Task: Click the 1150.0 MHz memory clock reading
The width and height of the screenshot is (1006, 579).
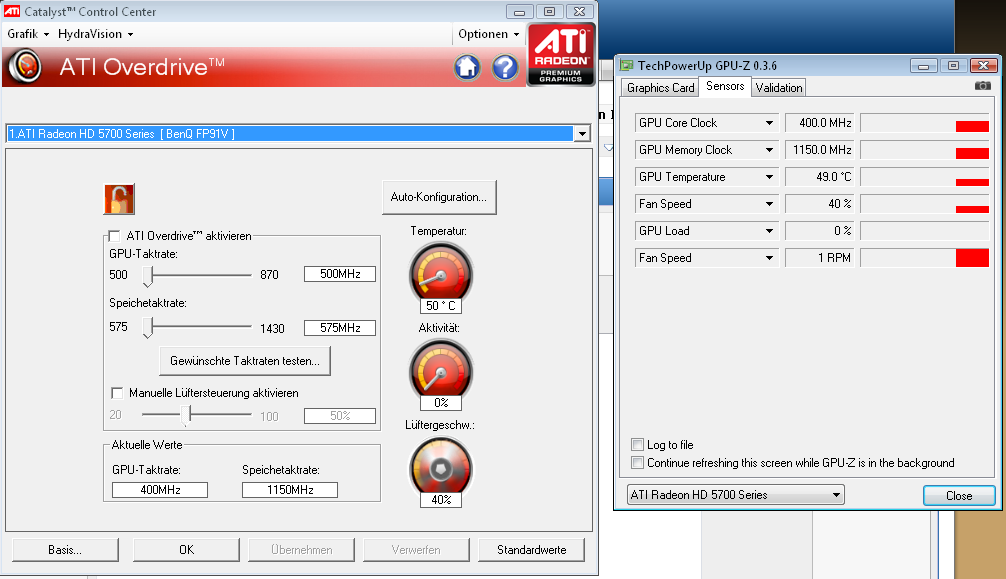Action: tap(820, 150)
